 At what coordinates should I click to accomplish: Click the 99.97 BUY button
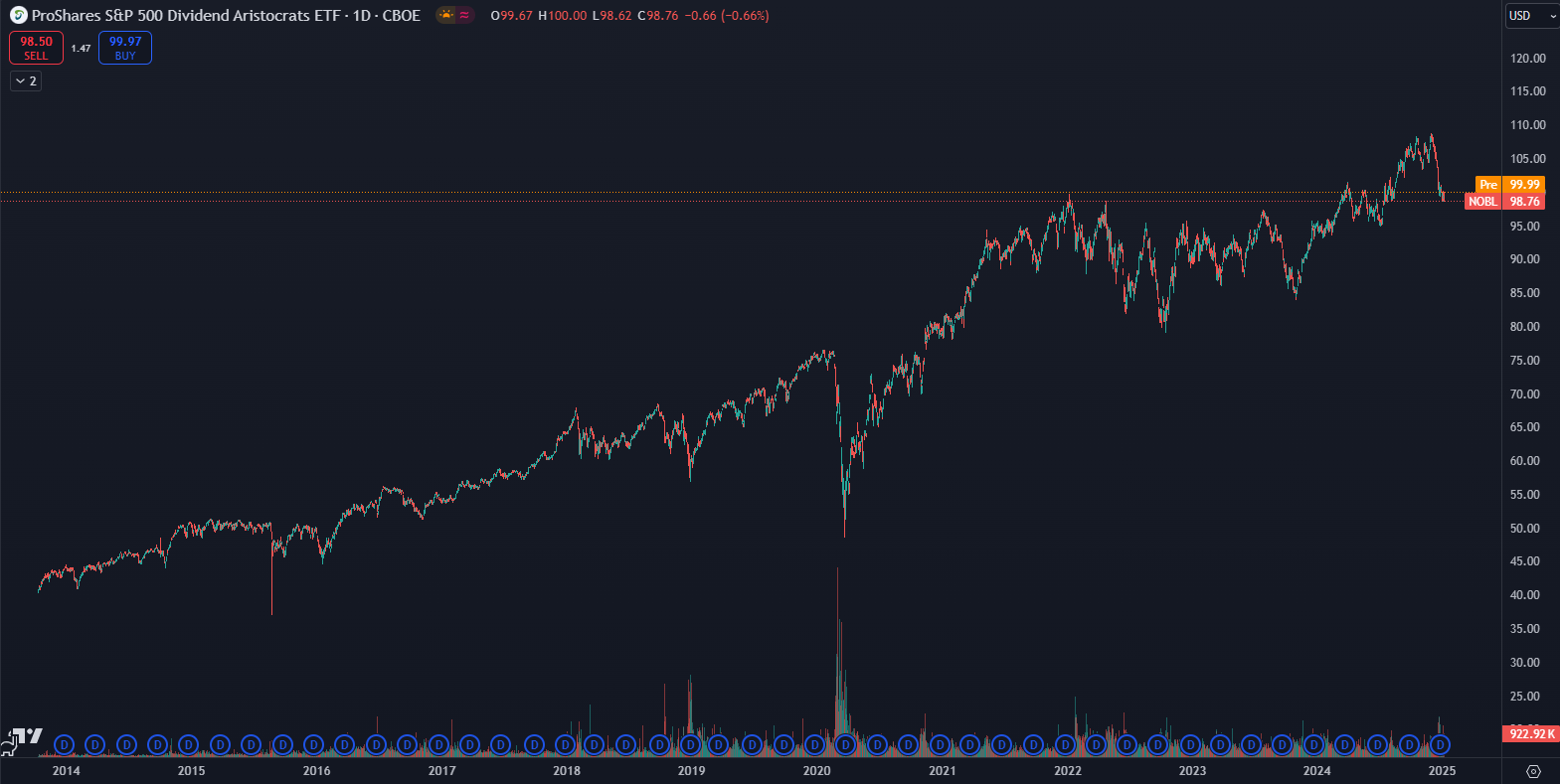pyautogui.click(x=125, y=48)
